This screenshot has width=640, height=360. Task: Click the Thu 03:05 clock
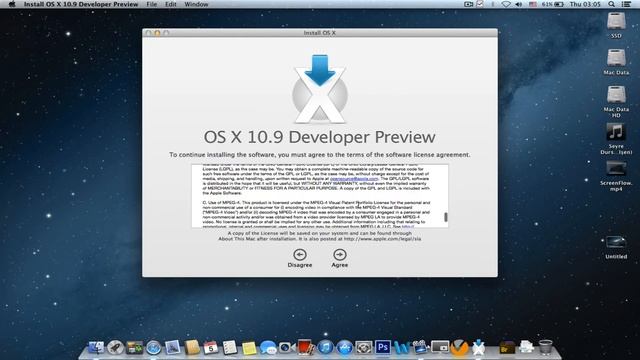pos(585,4)
